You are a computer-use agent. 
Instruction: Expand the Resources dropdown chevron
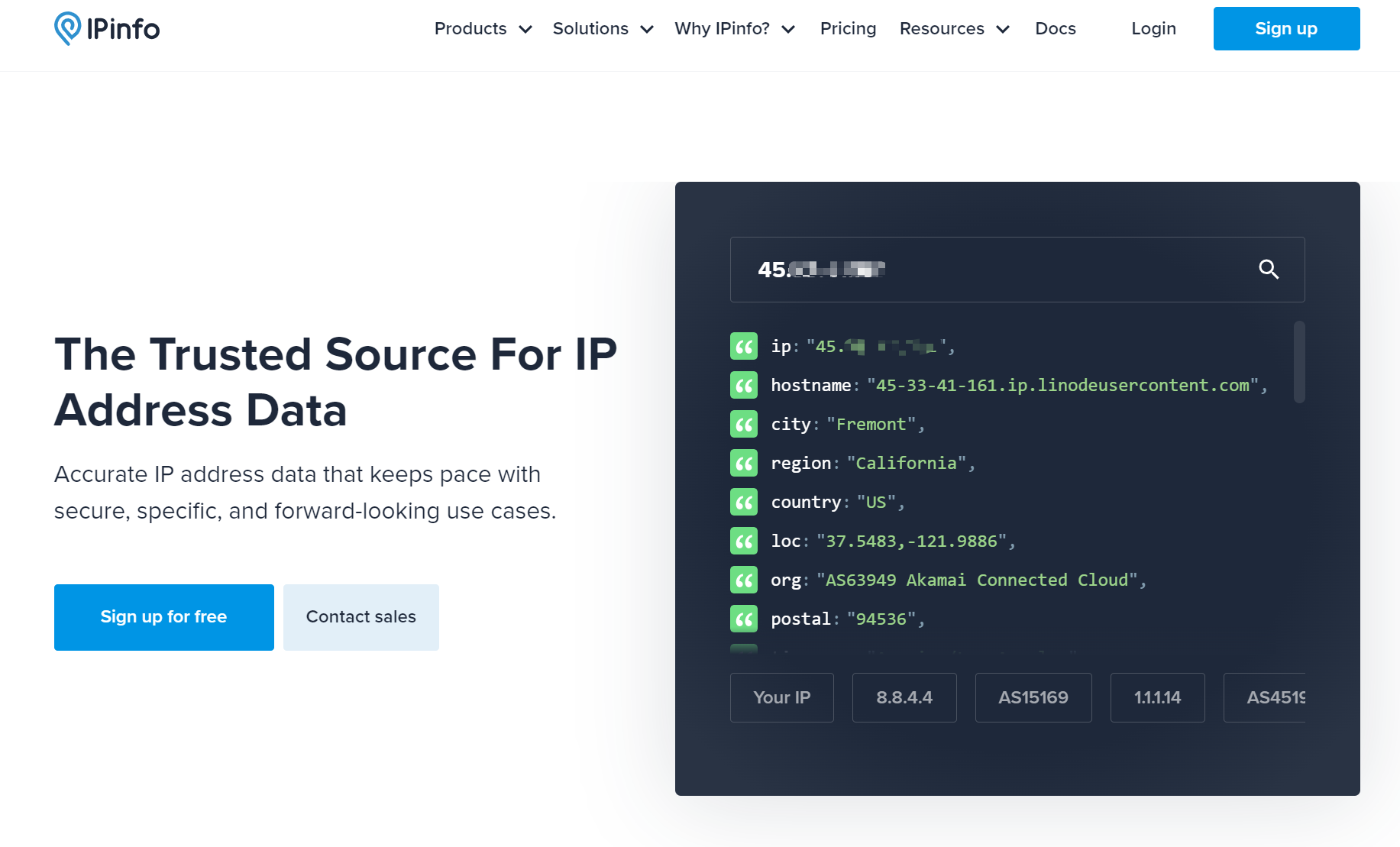1003,29
